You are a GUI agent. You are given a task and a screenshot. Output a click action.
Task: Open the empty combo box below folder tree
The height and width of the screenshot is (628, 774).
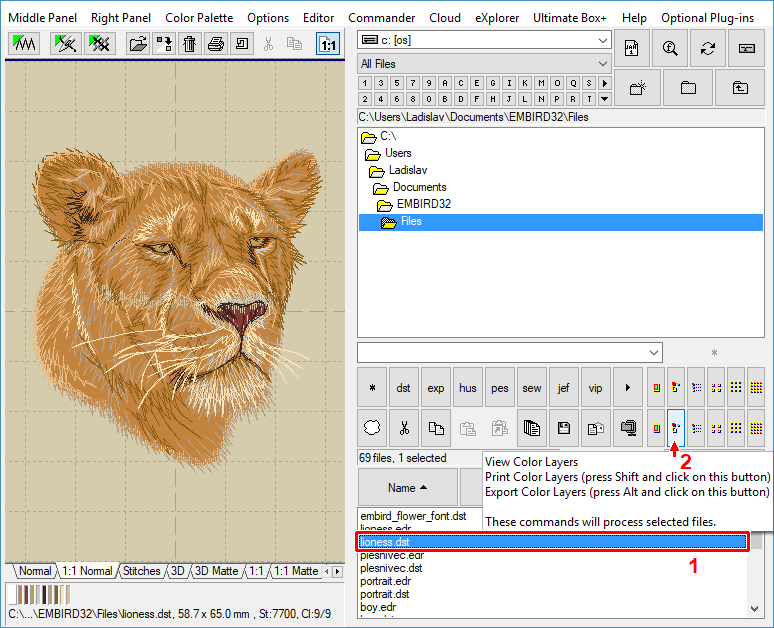coord(654,353)
